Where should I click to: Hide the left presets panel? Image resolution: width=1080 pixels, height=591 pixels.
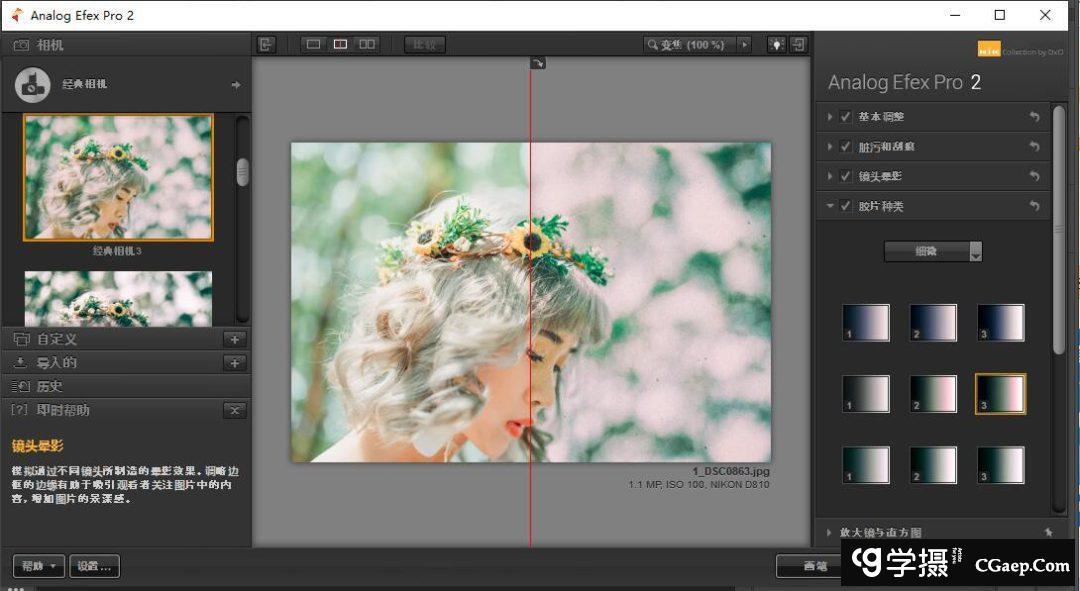266,45
